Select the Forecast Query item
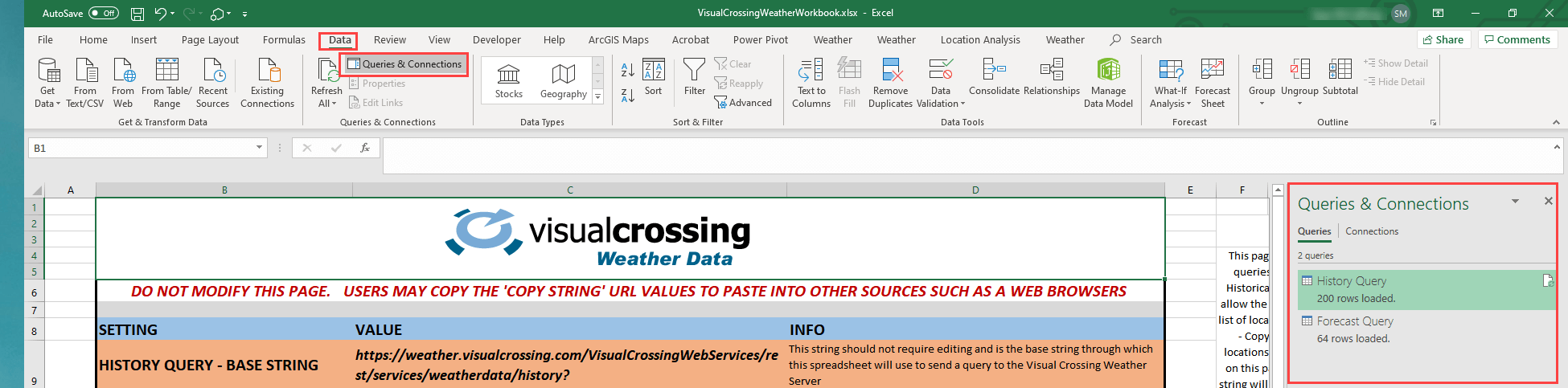Viewport: 1568px width, 388px height. pos(1355,321)
